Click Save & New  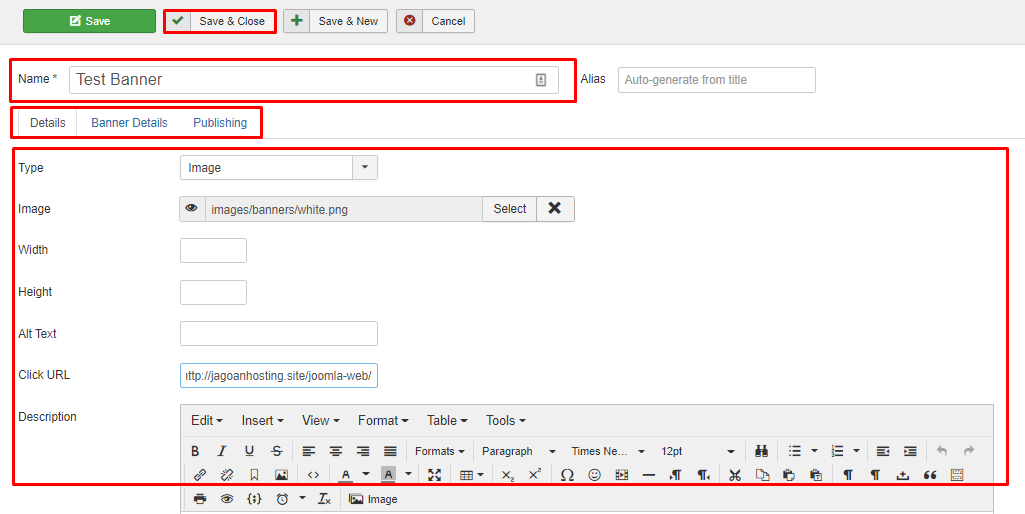[x=335, y=21]
